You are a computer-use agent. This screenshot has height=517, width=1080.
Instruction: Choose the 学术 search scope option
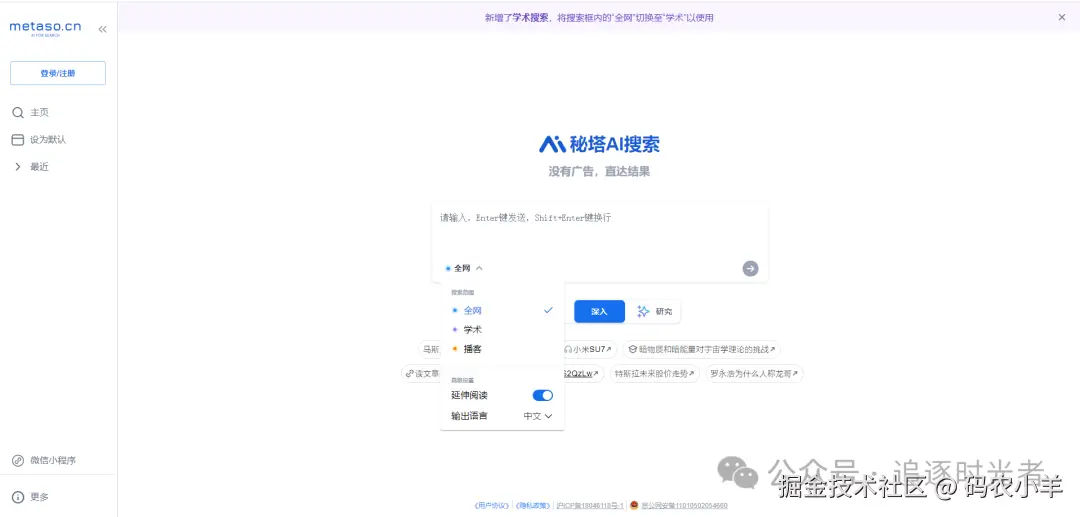pos(502,330)
